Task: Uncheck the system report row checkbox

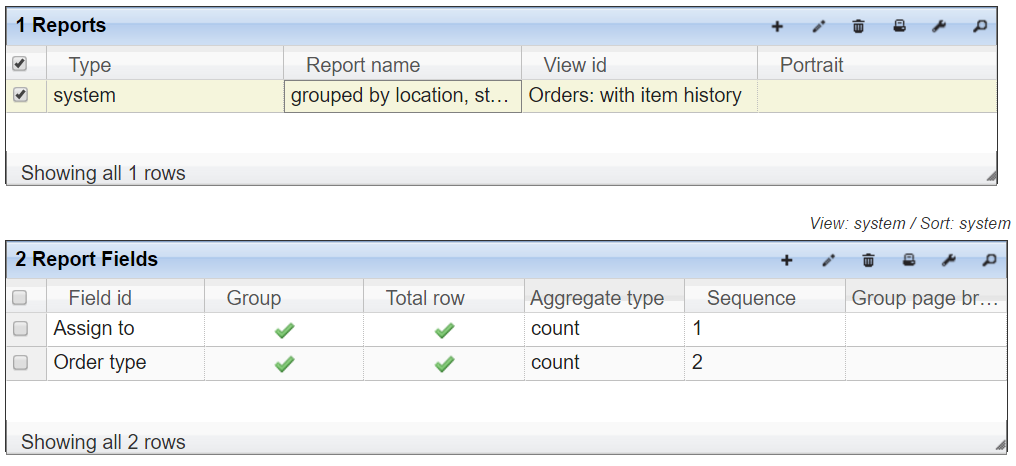Action: 20,95
